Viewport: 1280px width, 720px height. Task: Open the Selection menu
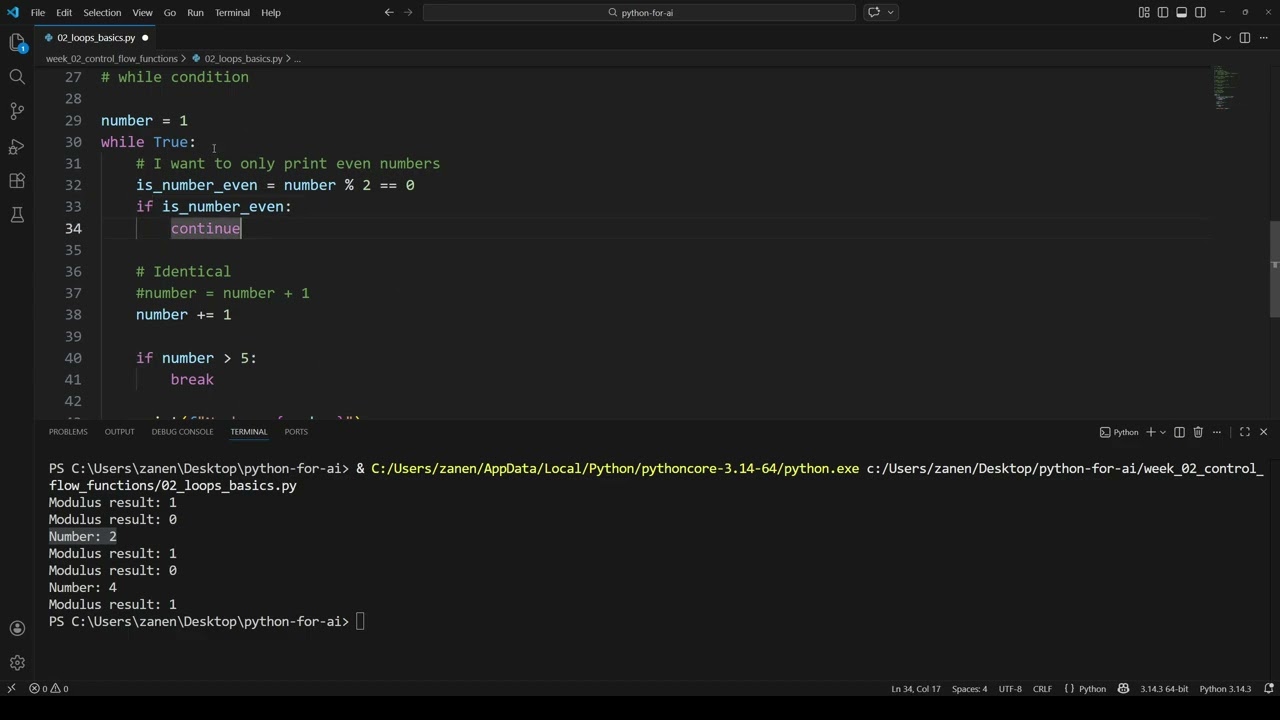click(x=102, y=12)
